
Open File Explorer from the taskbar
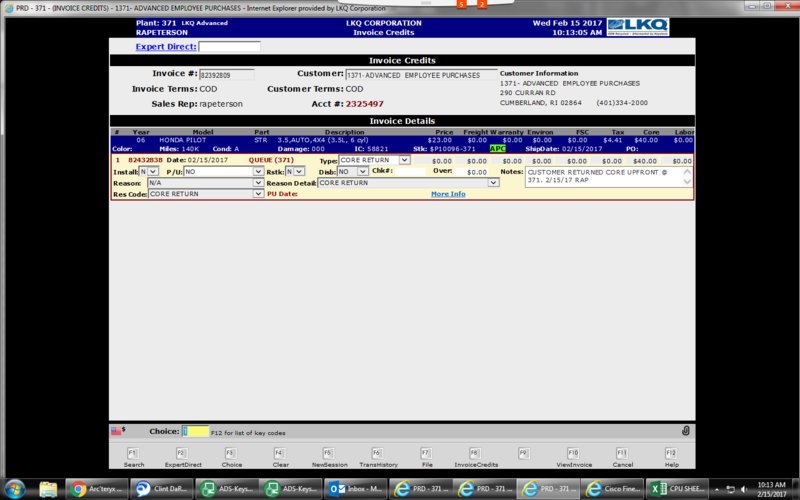coord(48,489)
